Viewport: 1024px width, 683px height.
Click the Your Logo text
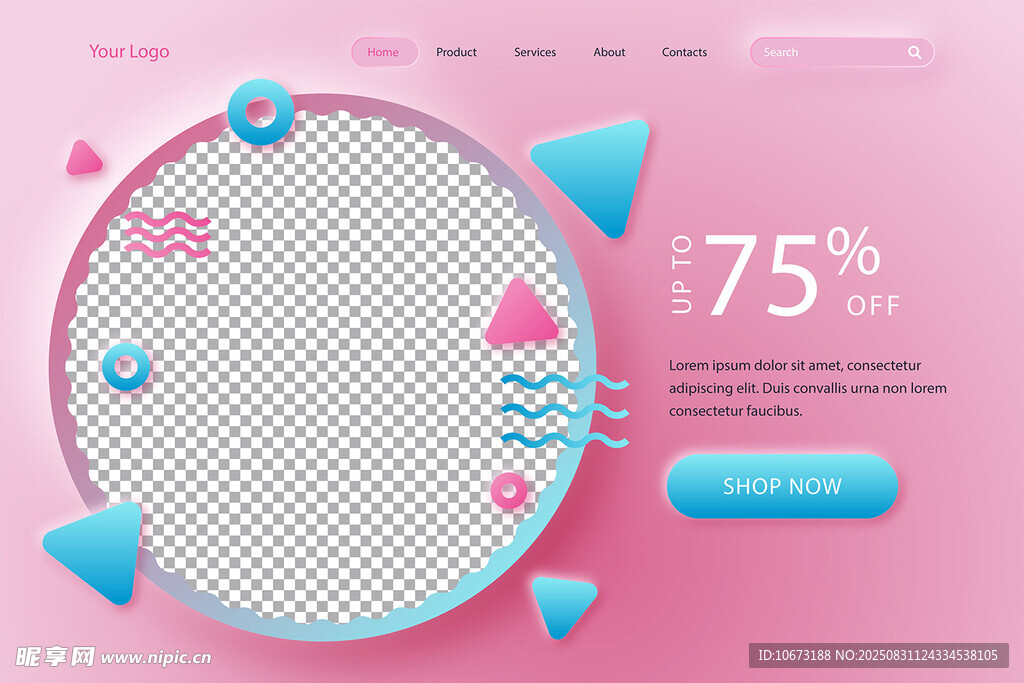coord(129,52)
